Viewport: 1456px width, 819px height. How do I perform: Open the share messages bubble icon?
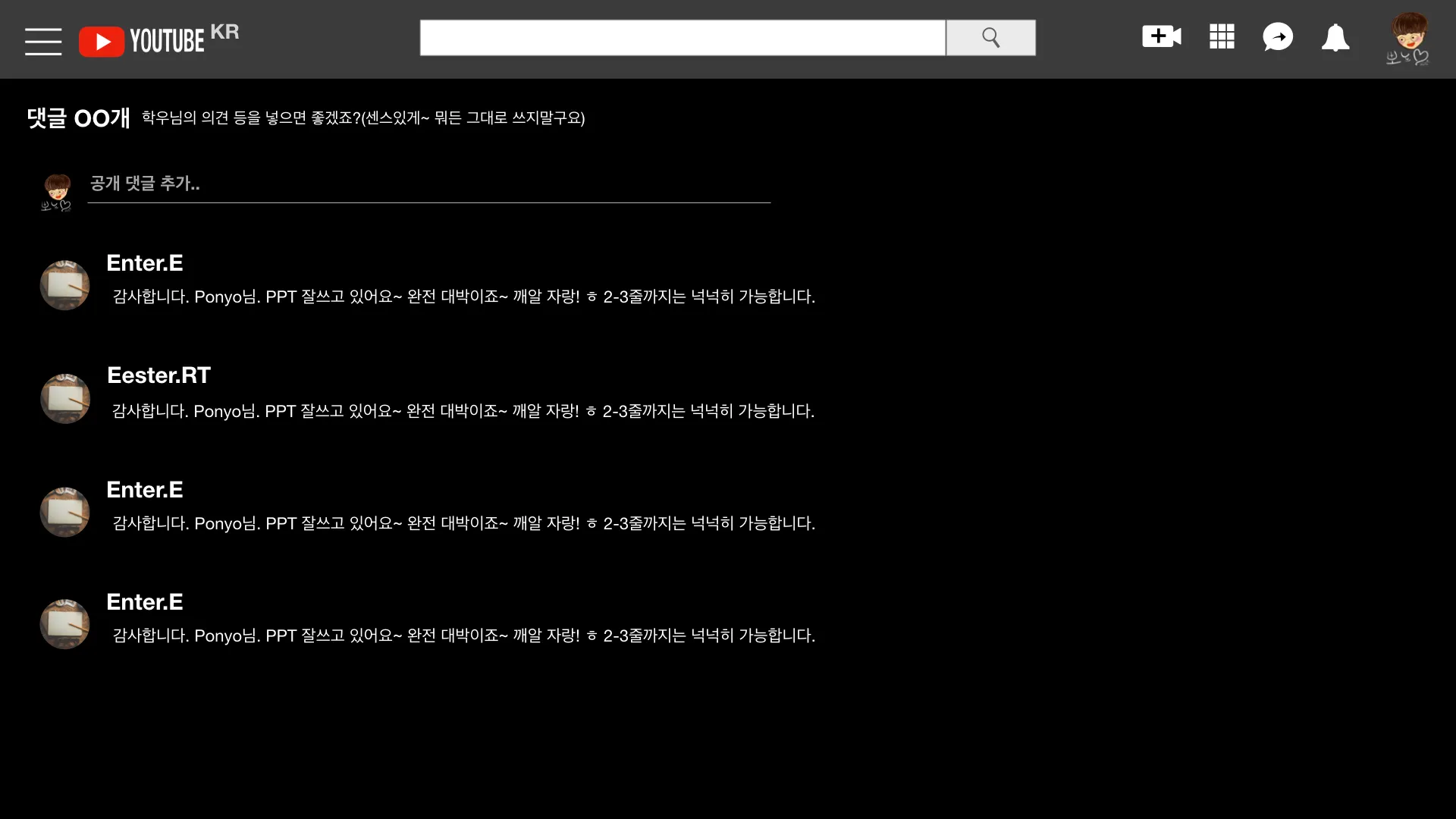(x=1278, y=36)
